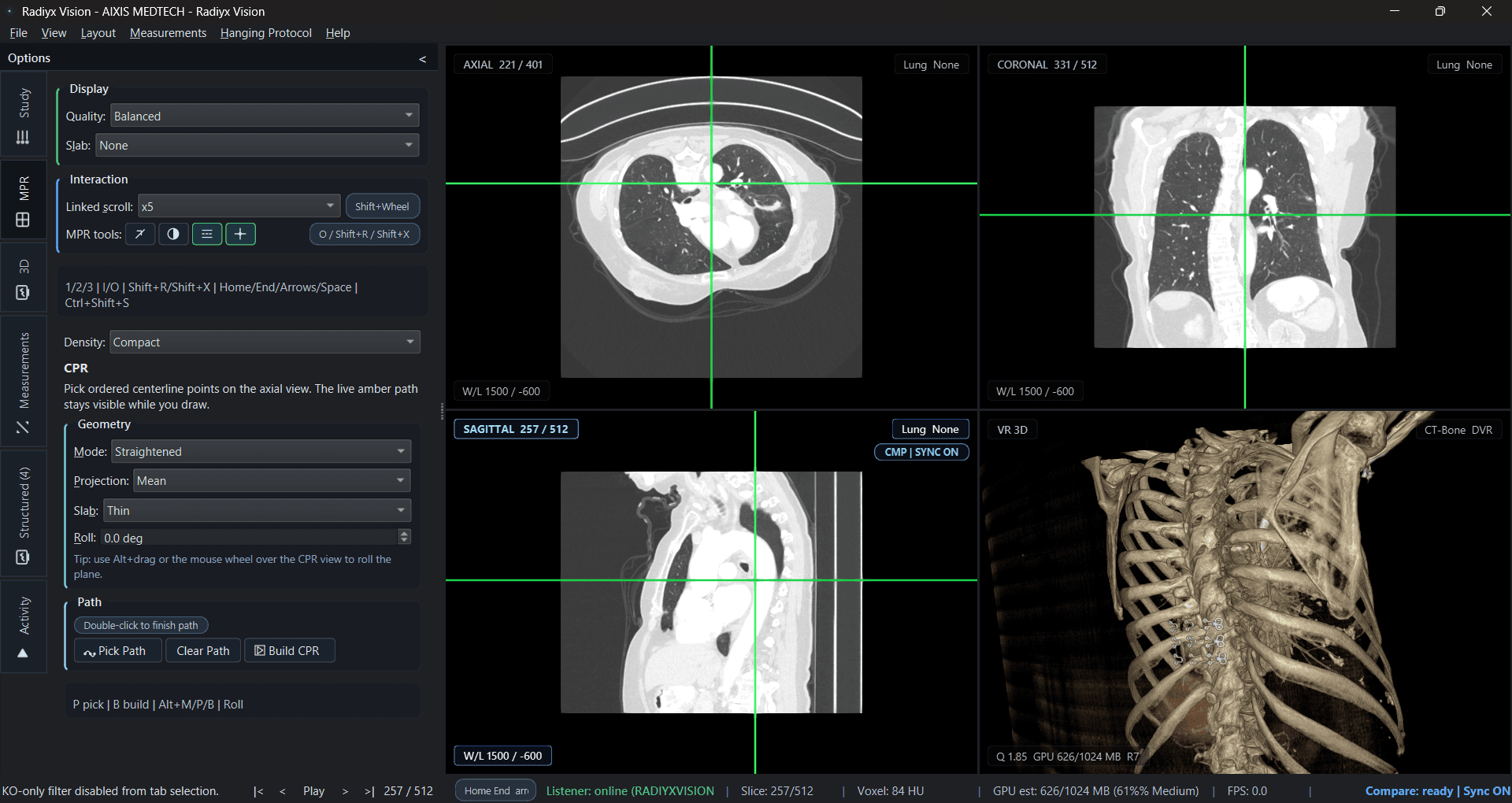Click the Clear Path button
Viewport: 1512px width, 803px height.
tap(203, 650)
